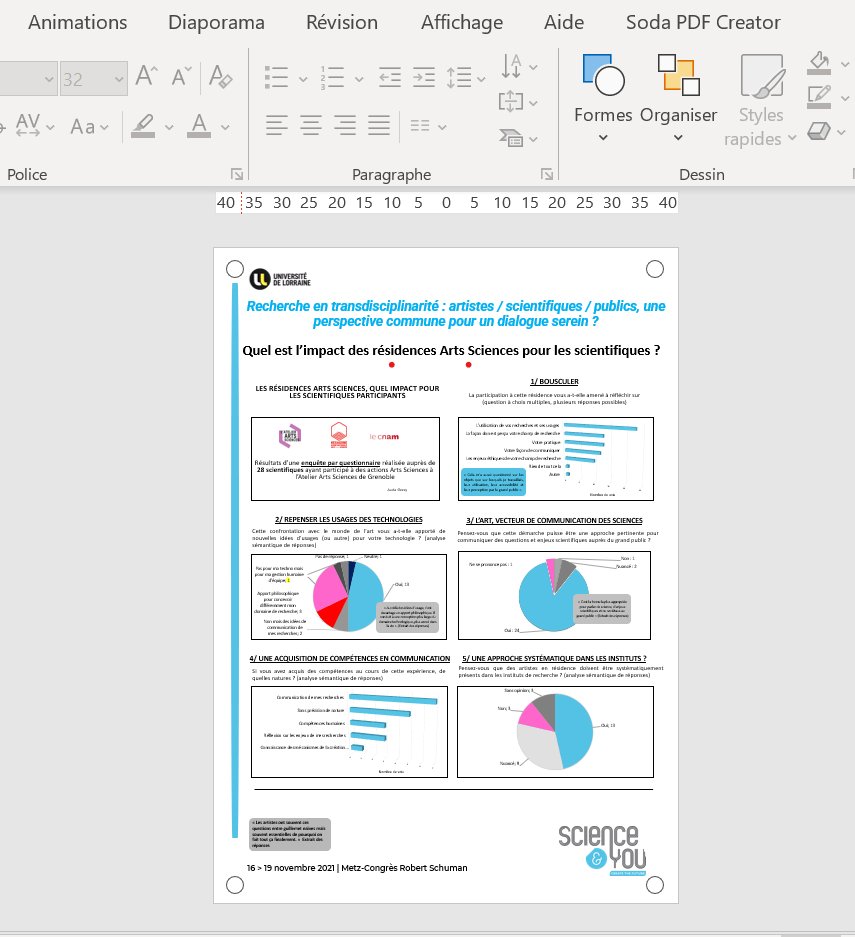Image resolution: width=855 pixels, height=937 pixels.
Task: Select the '4/ UNE ACQUISITION DE COMPÉTENCES' heading
Action: tap(350, 658)
